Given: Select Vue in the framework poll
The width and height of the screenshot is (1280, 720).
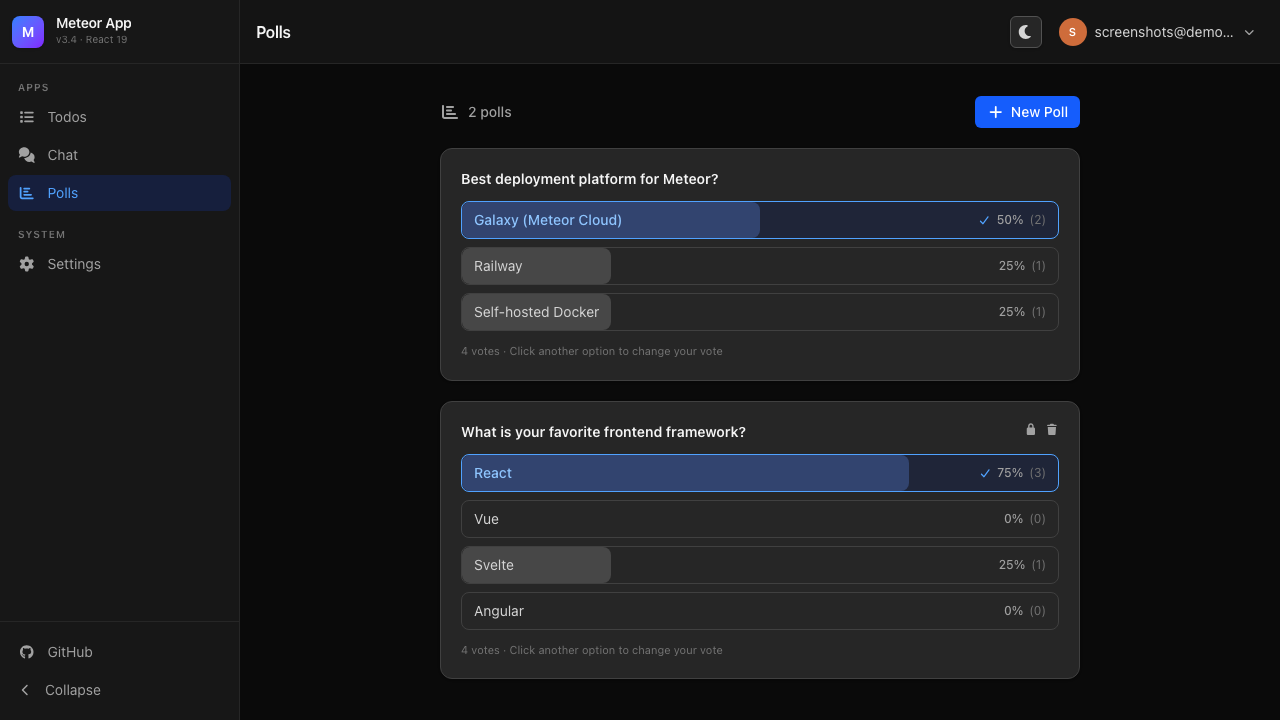Looking at the screenshot, I should click(759, 519).
